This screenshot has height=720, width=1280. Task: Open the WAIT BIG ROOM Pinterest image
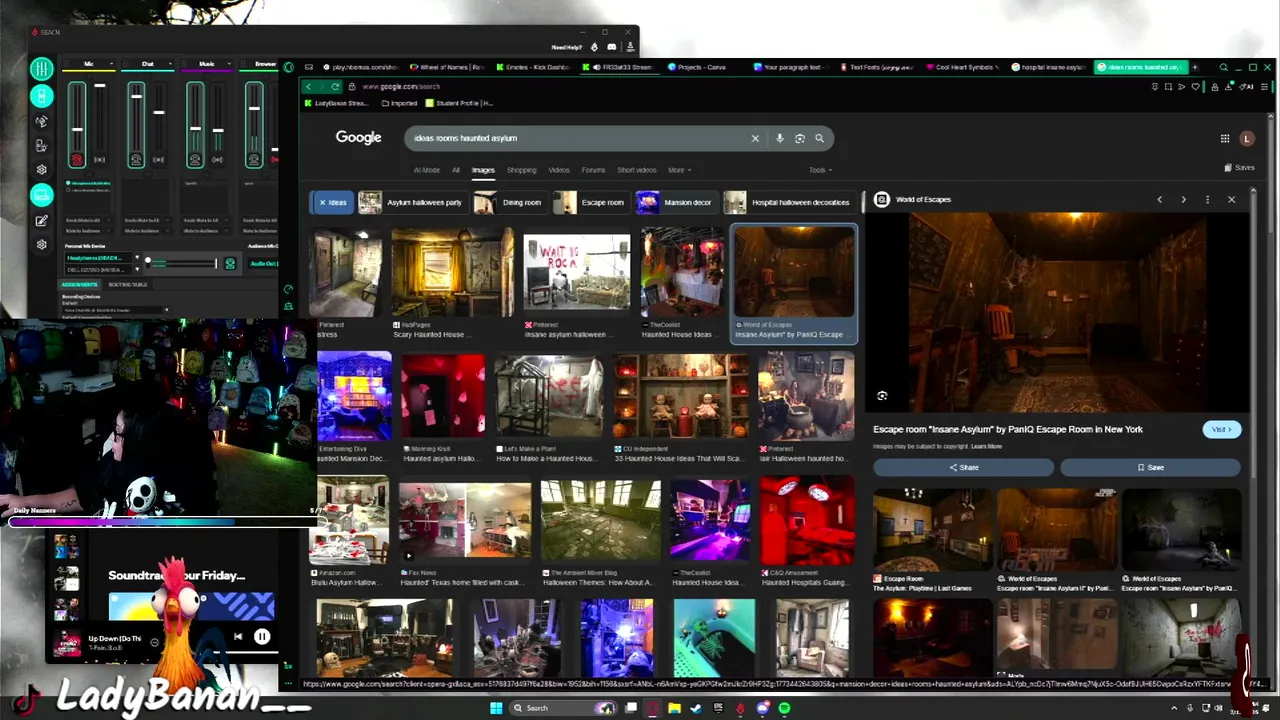(577, 273)
